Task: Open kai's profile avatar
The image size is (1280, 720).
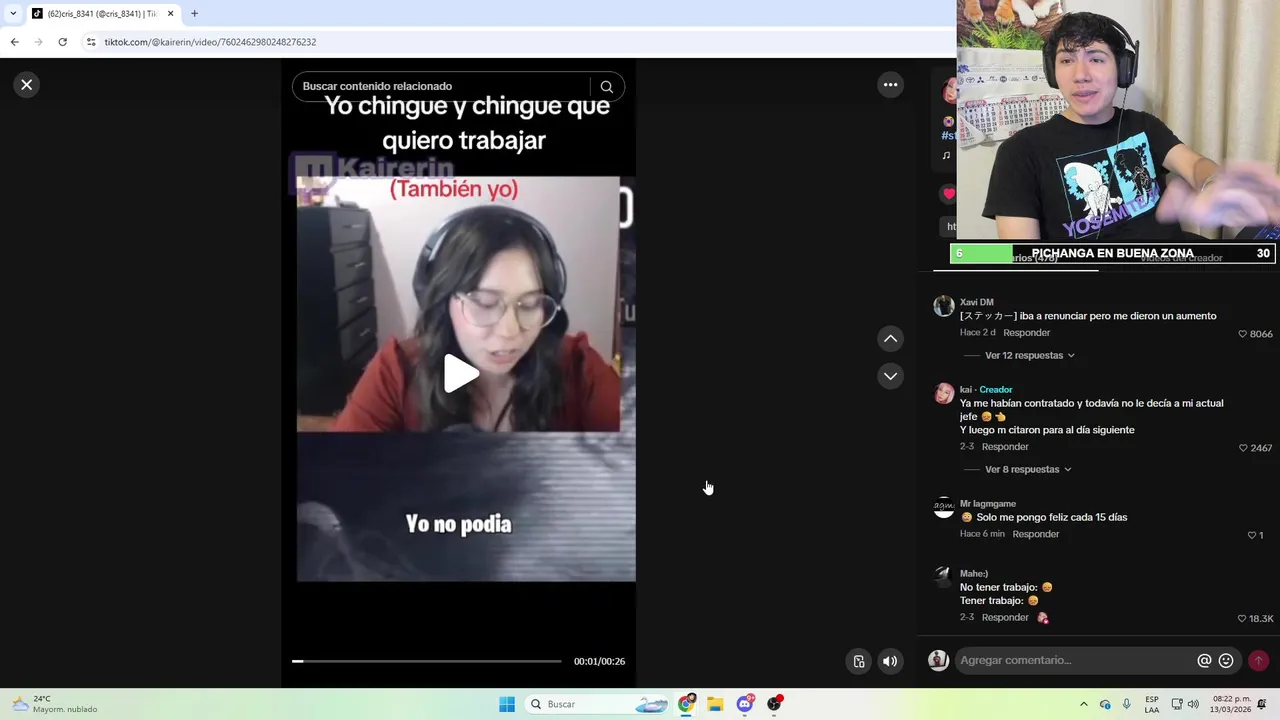Action: tap(944, 393)
